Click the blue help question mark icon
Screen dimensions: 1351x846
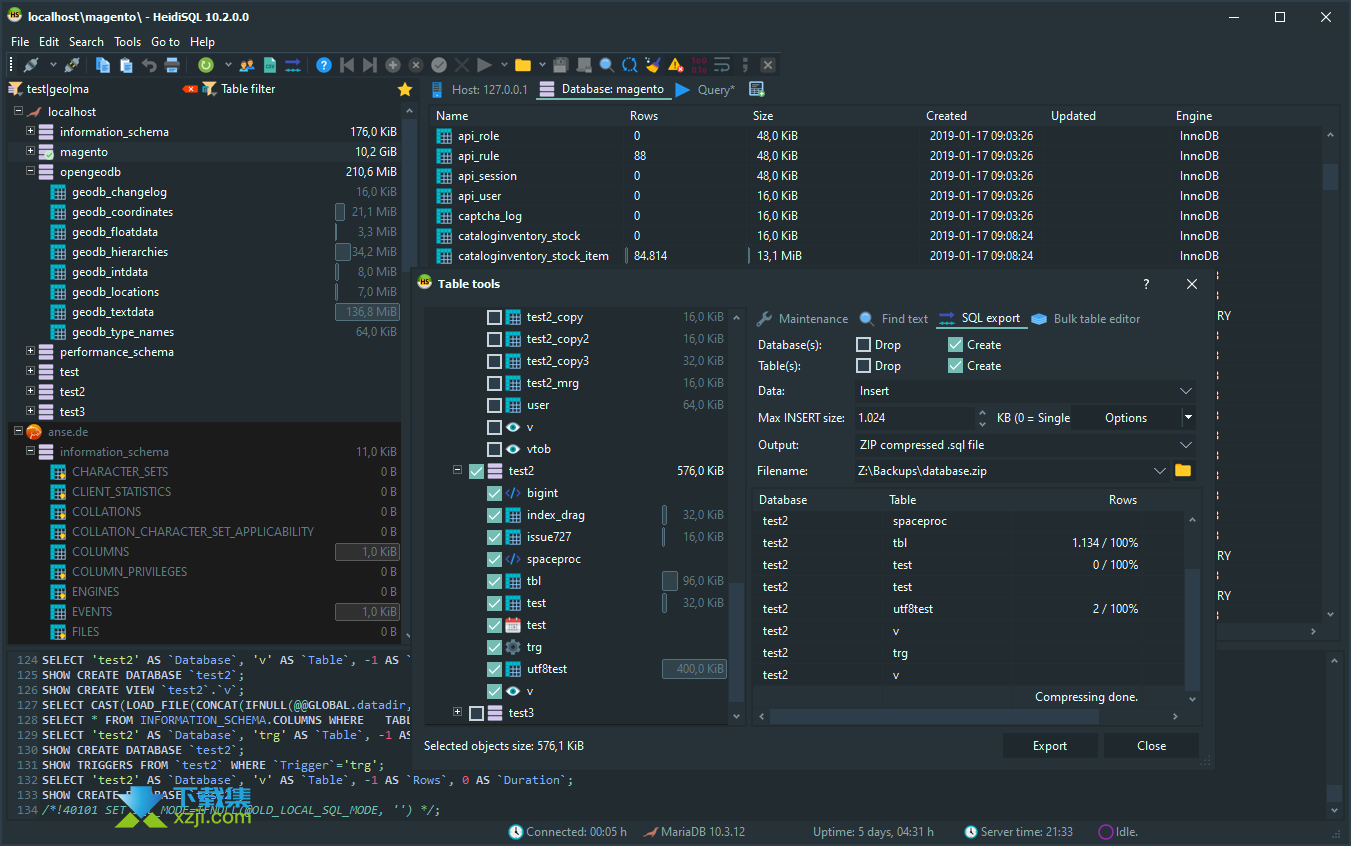324,65
